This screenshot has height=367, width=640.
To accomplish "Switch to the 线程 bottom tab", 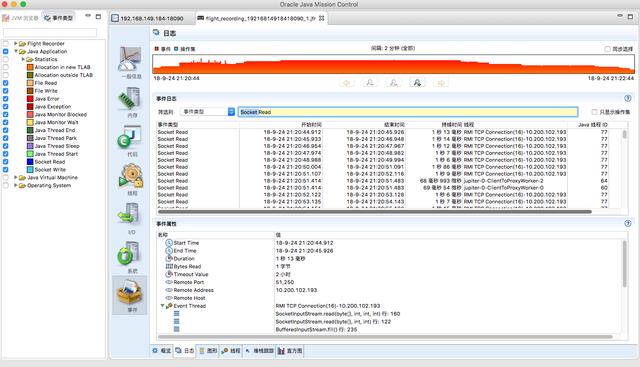I will pyautogui.click(x=231, y=351).
